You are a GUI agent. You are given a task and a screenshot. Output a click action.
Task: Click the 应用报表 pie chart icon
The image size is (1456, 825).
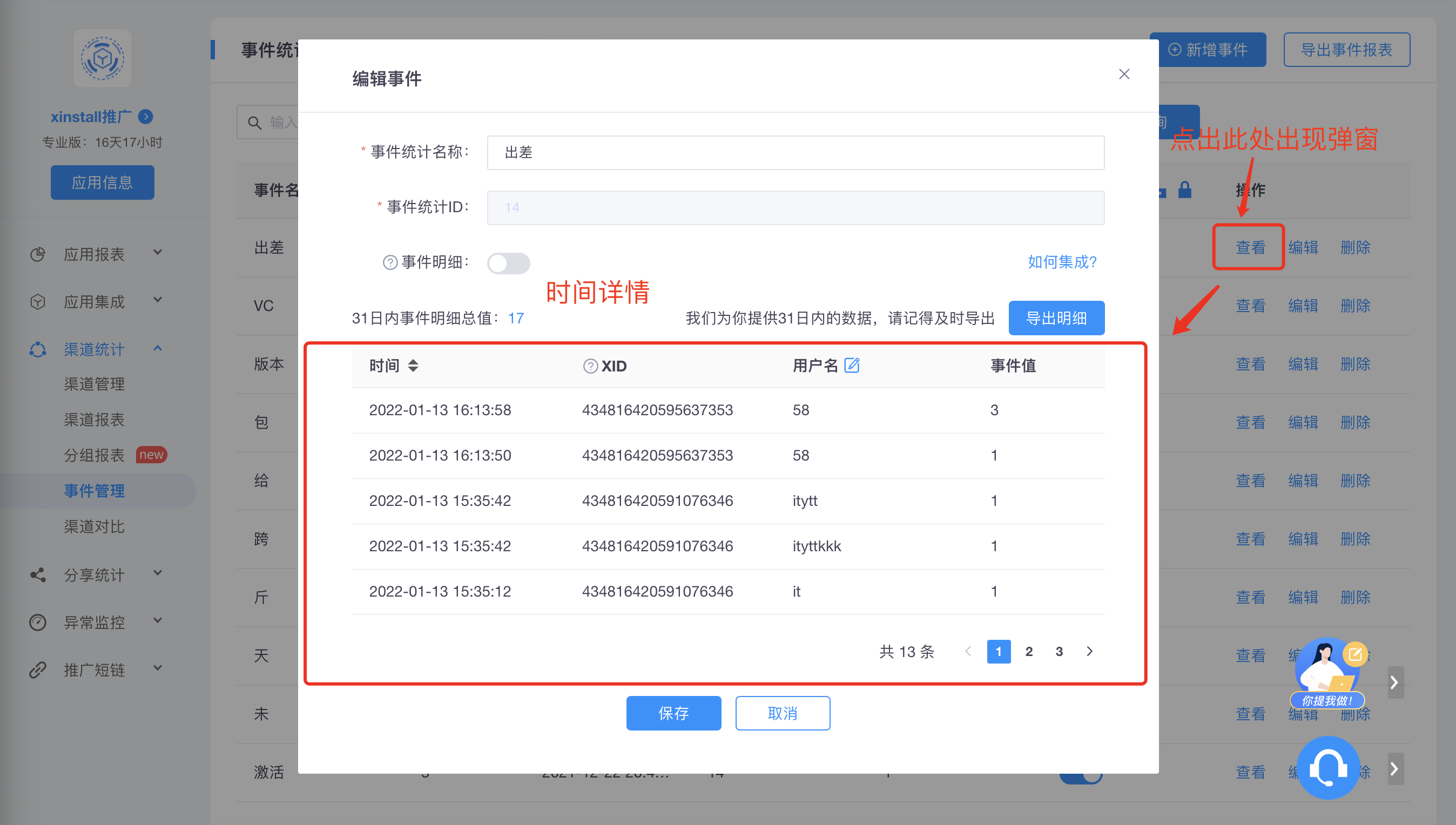point(37,254)
